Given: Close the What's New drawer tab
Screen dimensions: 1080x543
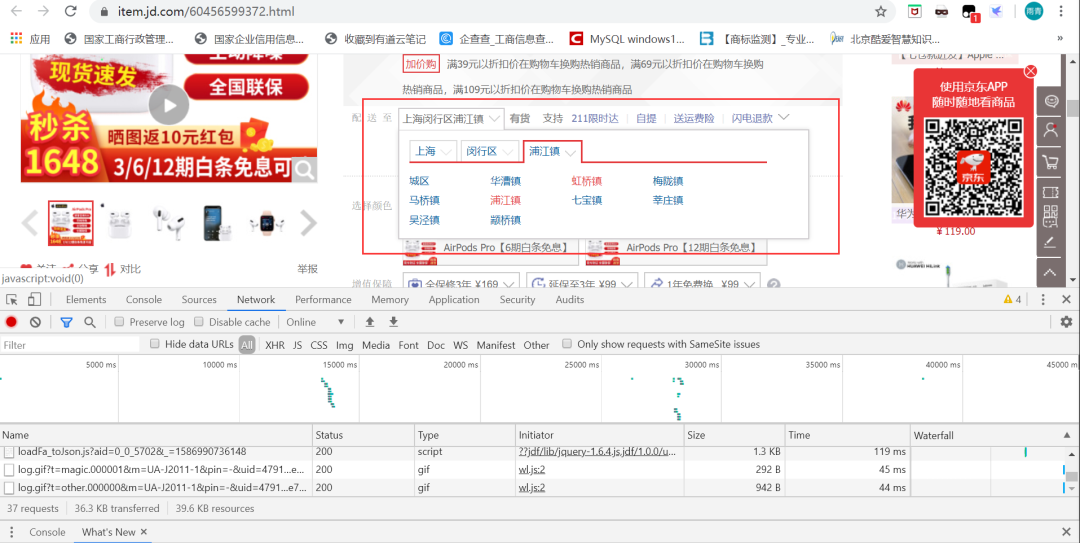Looking at the screenshot, I should 143,532.
